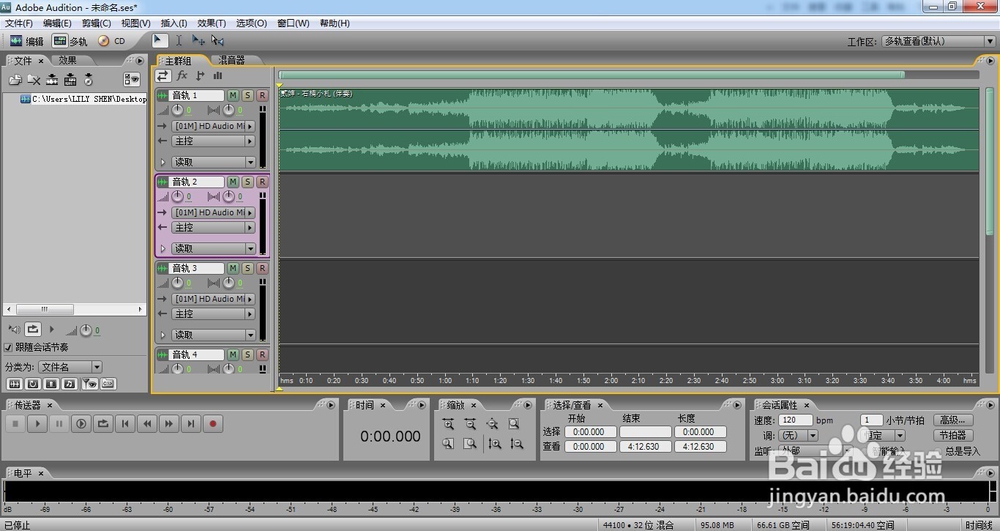
Task: Open 音轨 1 input [01M] HD Audio dropdown
Action: [213, 126]
